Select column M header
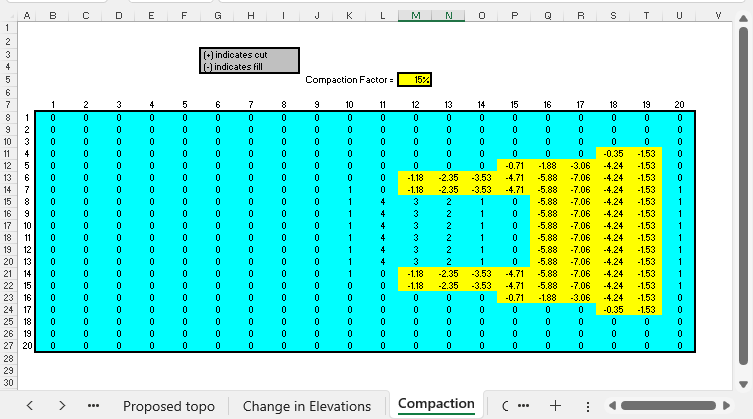Screen dimensions: 753x419 coord(414,15)
